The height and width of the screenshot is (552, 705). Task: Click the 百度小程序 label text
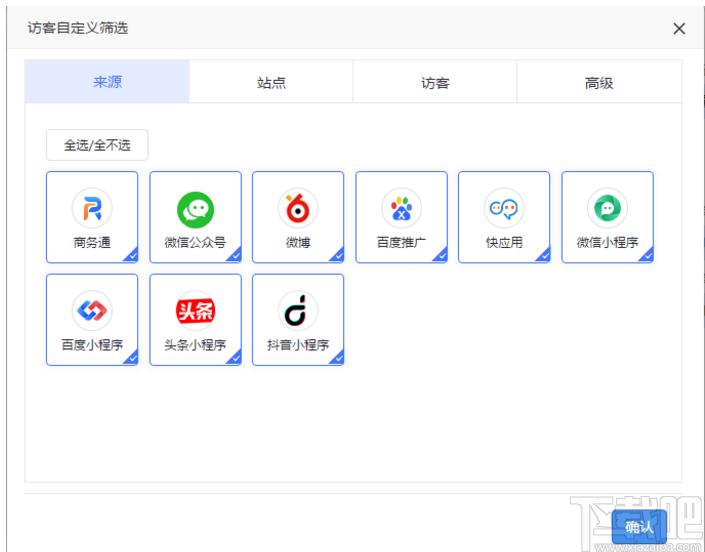pyautogui.click(x=92, y=345)
